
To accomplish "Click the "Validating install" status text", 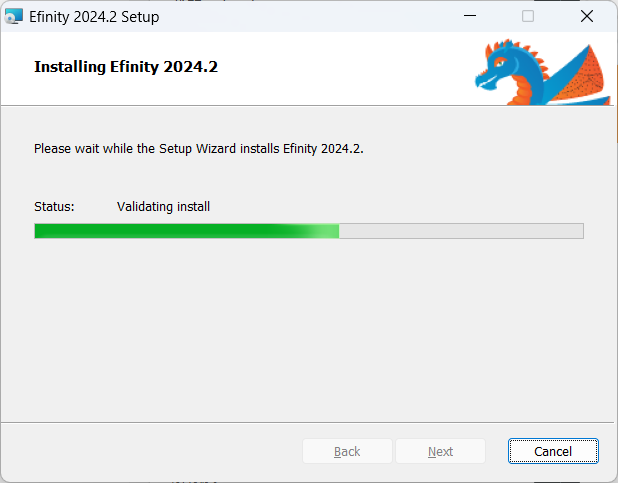I will (163, 207).
